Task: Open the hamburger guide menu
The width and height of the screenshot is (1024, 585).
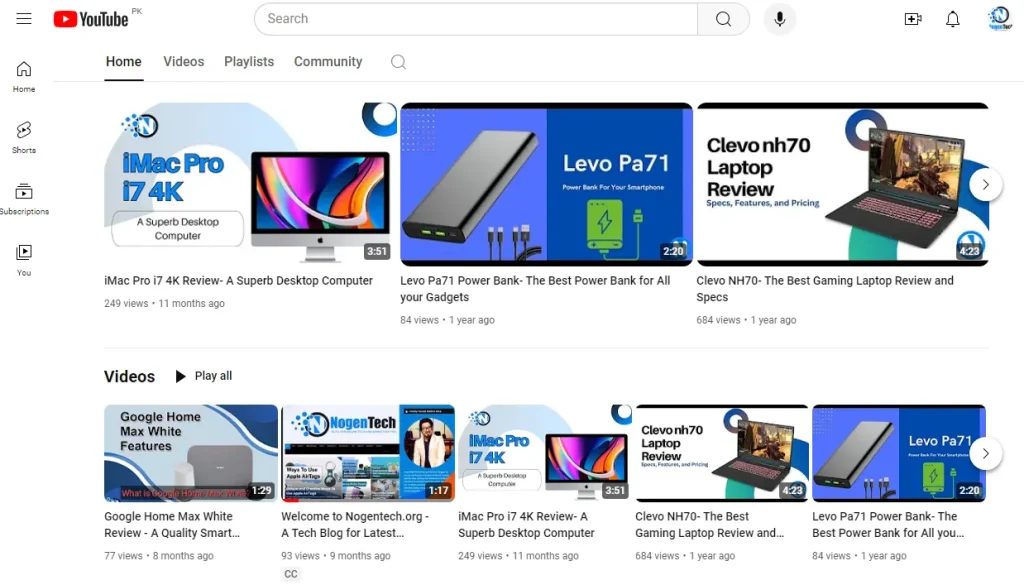Action: pyautogui.click(x=24, y=18)
